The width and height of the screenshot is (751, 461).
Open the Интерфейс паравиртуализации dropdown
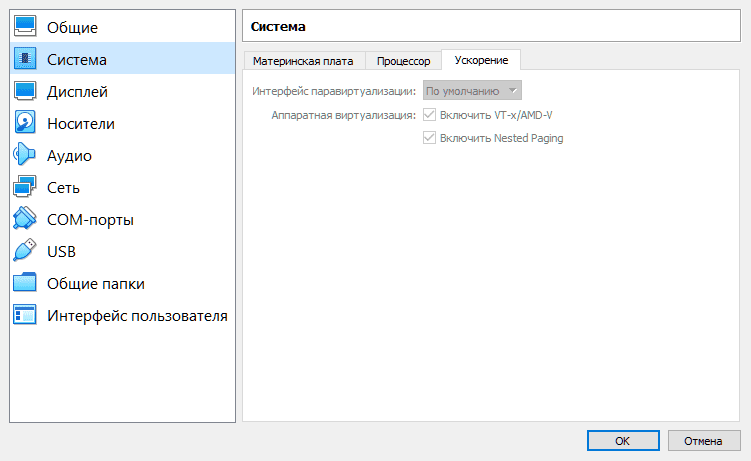[472, 91]
